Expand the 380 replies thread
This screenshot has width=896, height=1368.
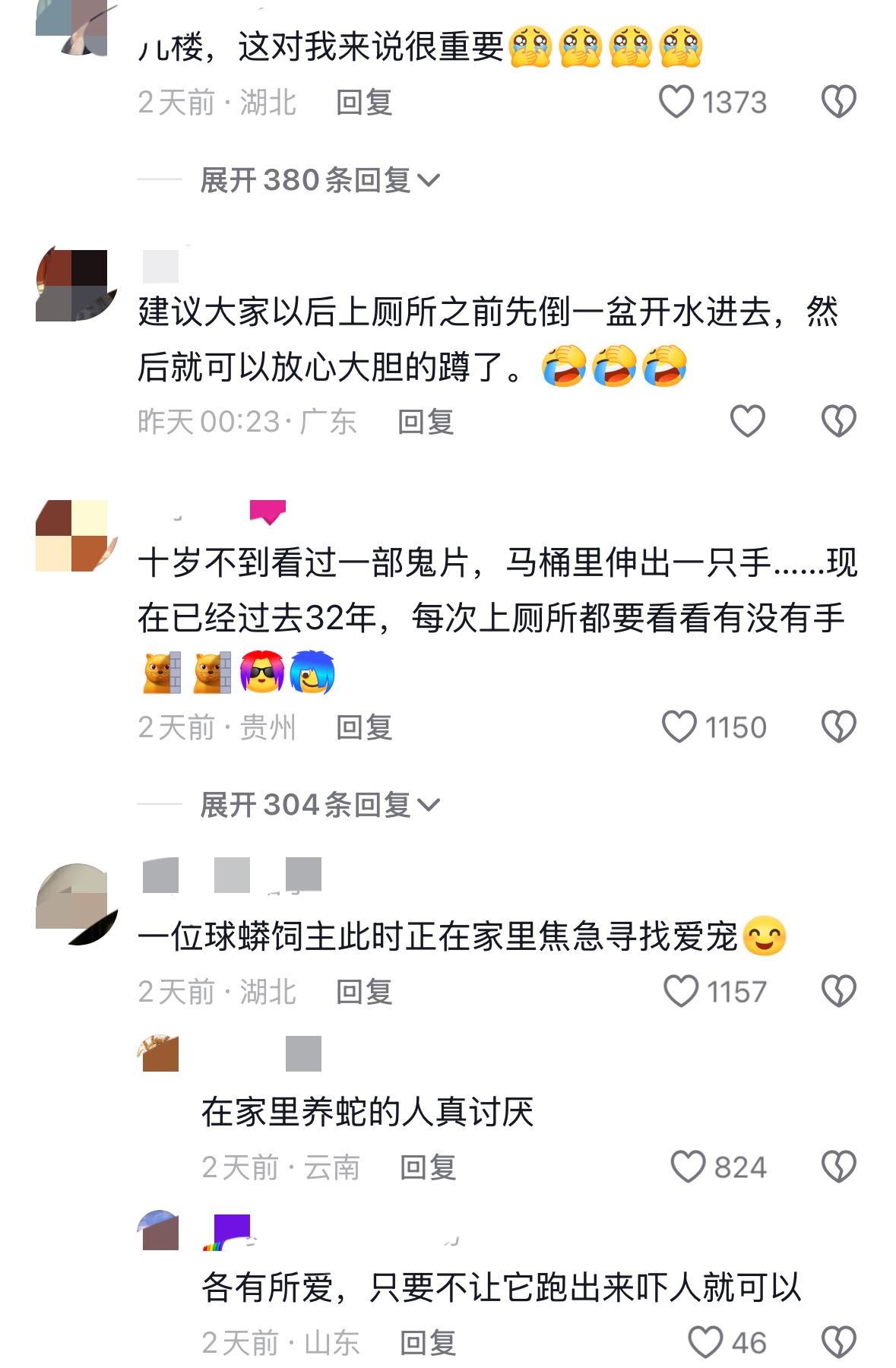(320, 180)
